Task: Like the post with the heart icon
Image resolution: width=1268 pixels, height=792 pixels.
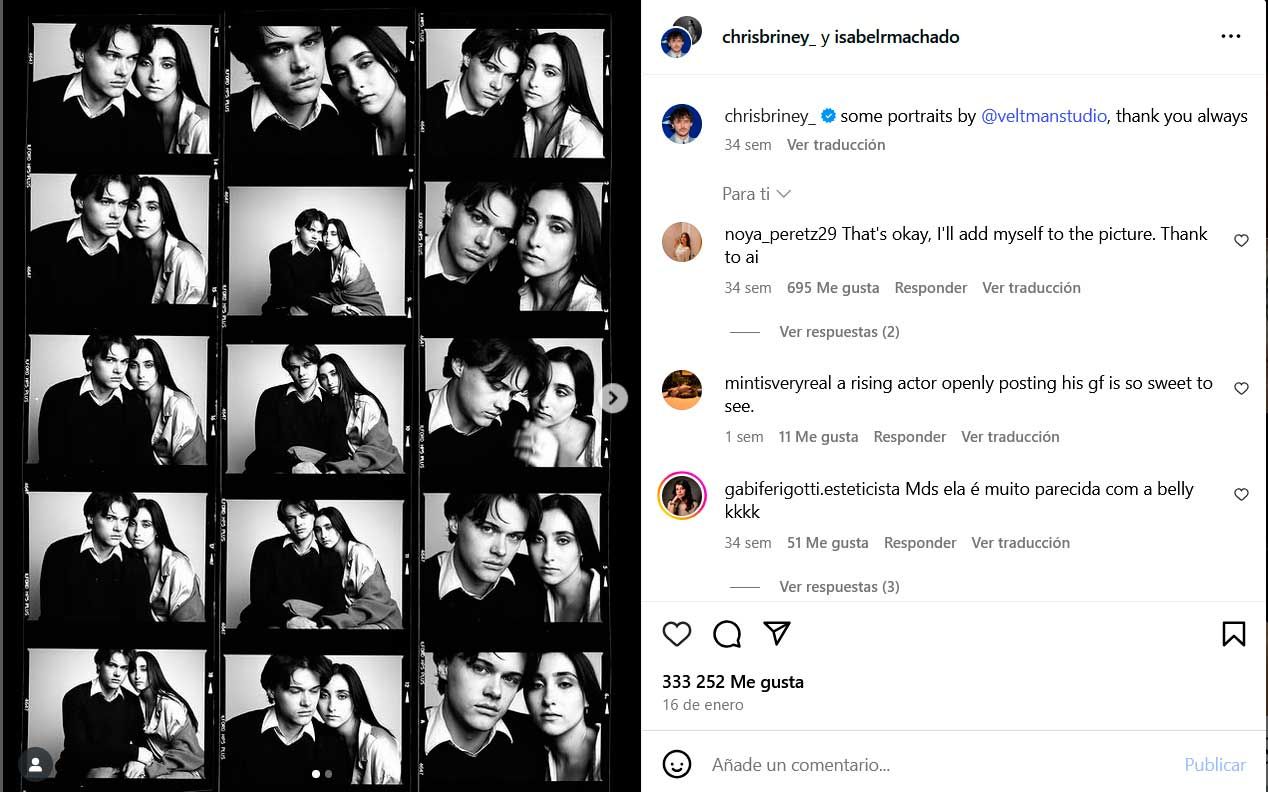Action: (x=677, y=634)
